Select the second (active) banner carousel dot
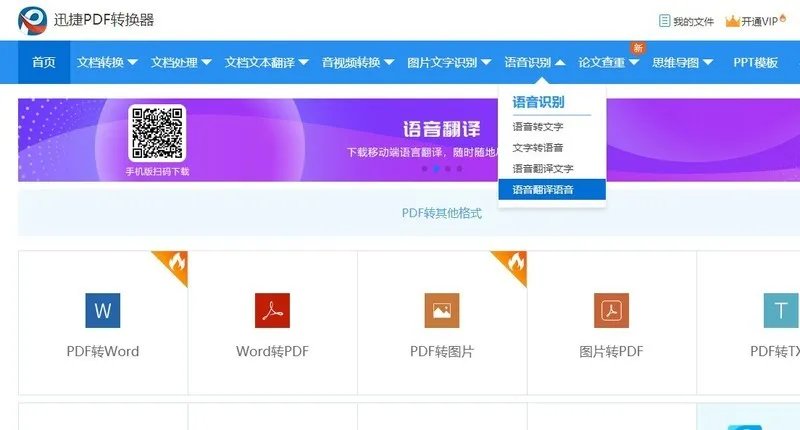The image size is (800, 430). click(436, 168)
